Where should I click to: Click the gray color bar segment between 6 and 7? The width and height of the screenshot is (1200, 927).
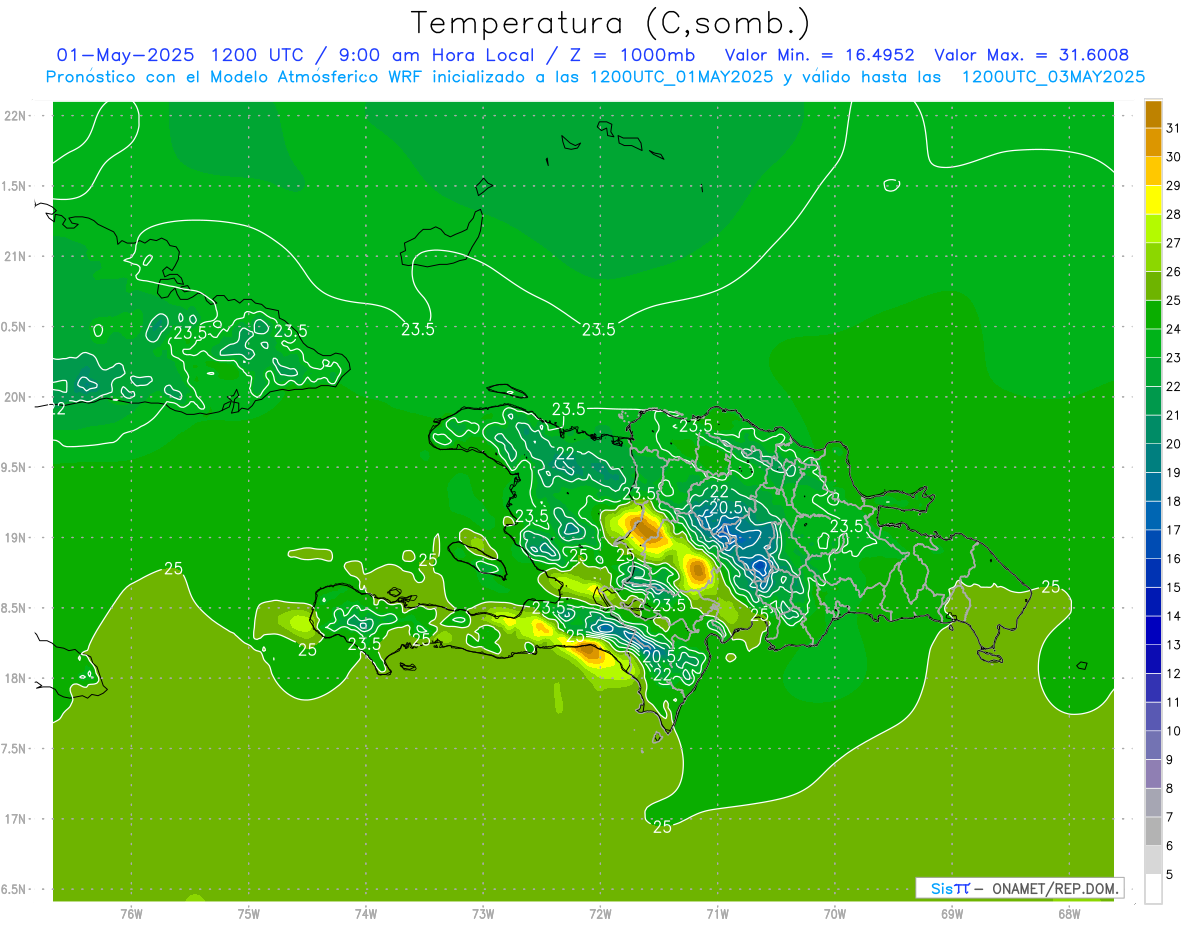click(x=1153, y=831)
